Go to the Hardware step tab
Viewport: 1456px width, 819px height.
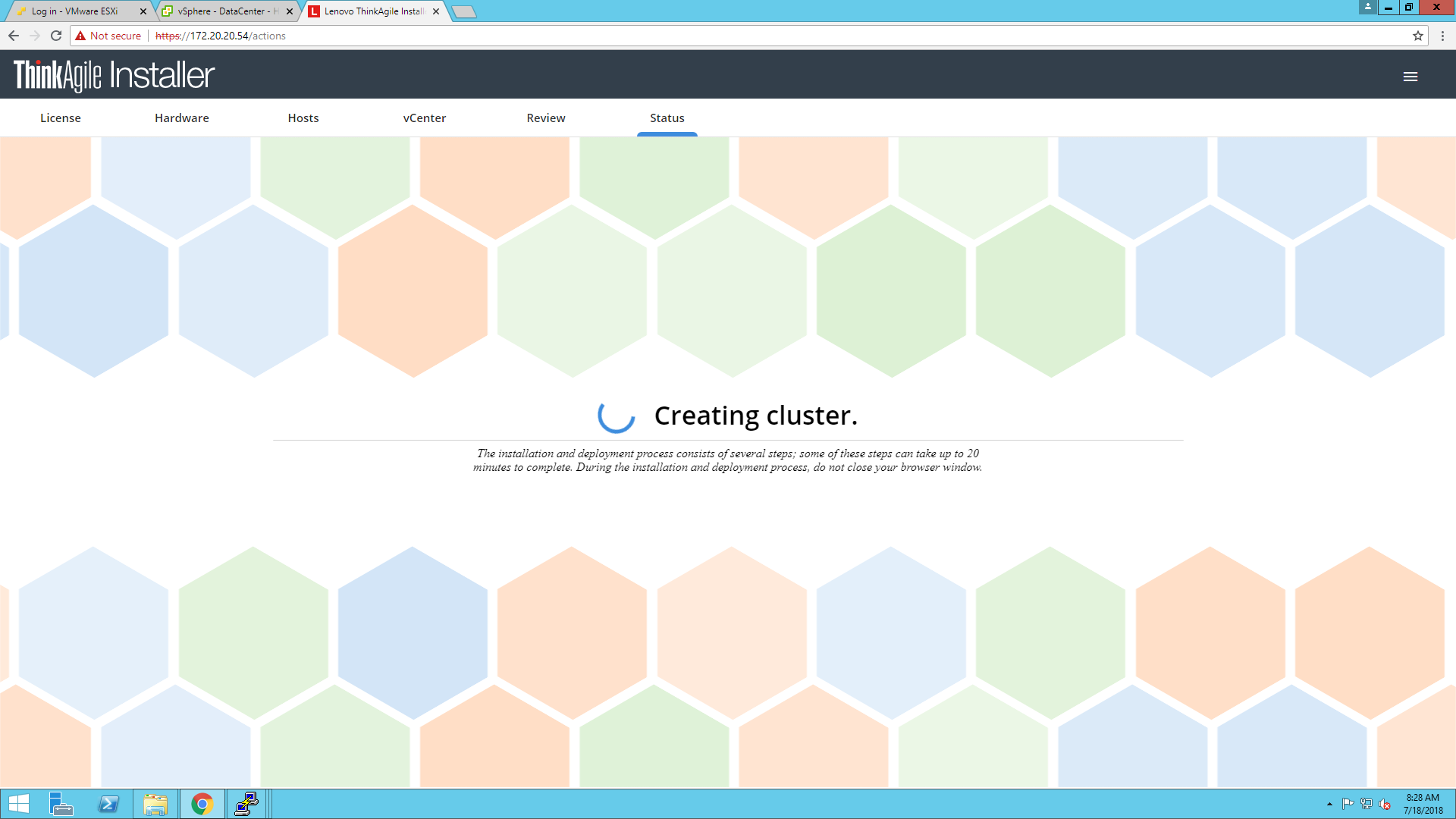click(182, 118)
